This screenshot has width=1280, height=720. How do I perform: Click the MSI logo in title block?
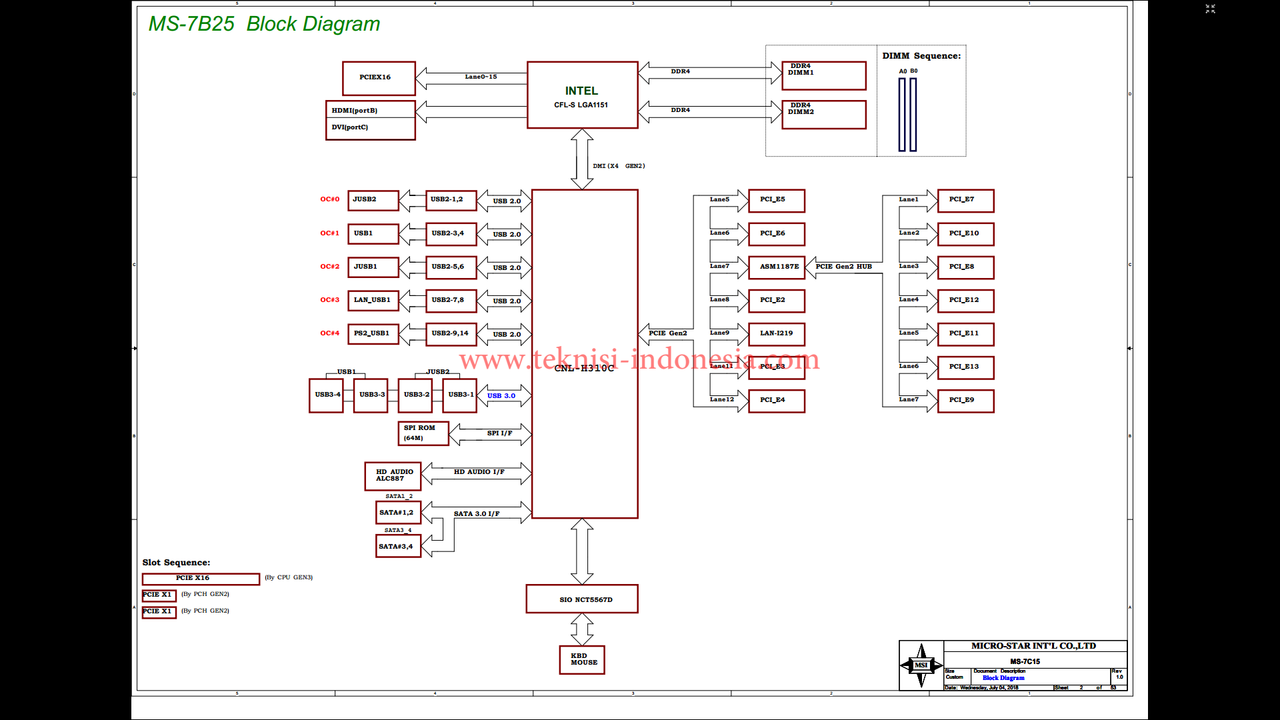point(920,665)
